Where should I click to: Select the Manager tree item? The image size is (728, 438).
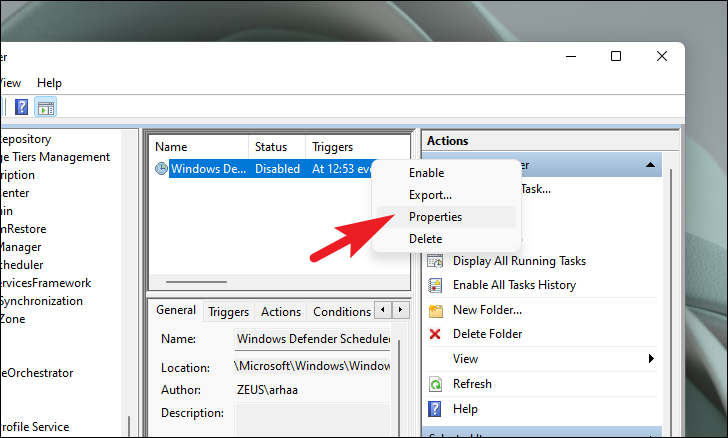tap(20, 247)
